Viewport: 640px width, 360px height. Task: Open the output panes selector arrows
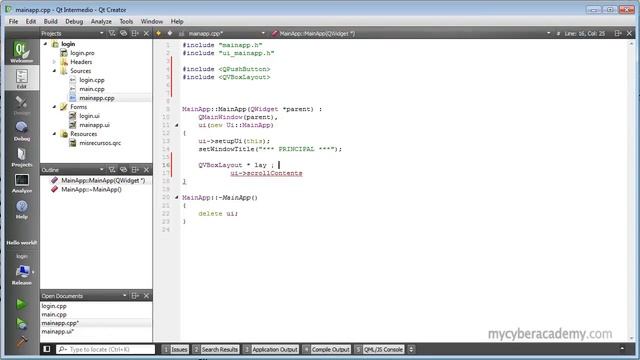click(411, 349)
